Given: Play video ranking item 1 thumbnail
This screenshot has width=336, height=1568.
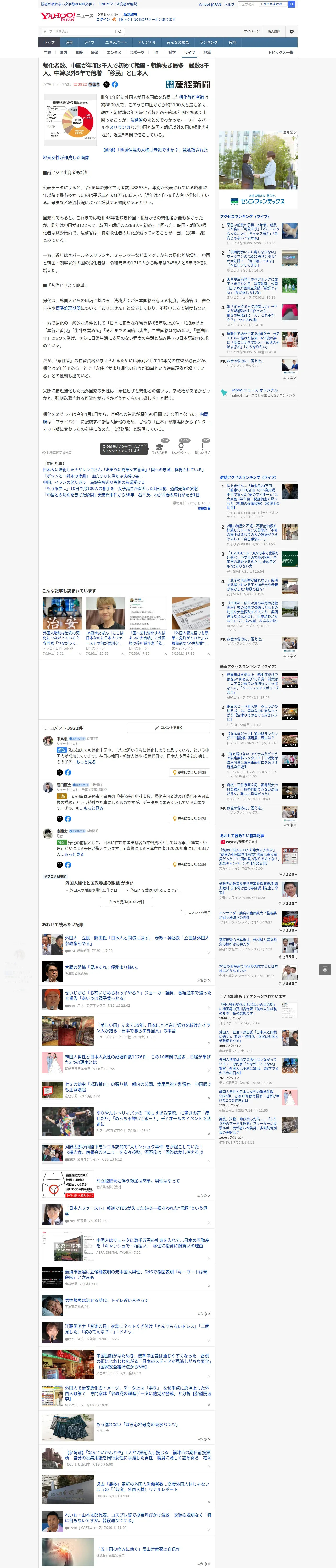Looking at the screenshot, I should point(290,681).
